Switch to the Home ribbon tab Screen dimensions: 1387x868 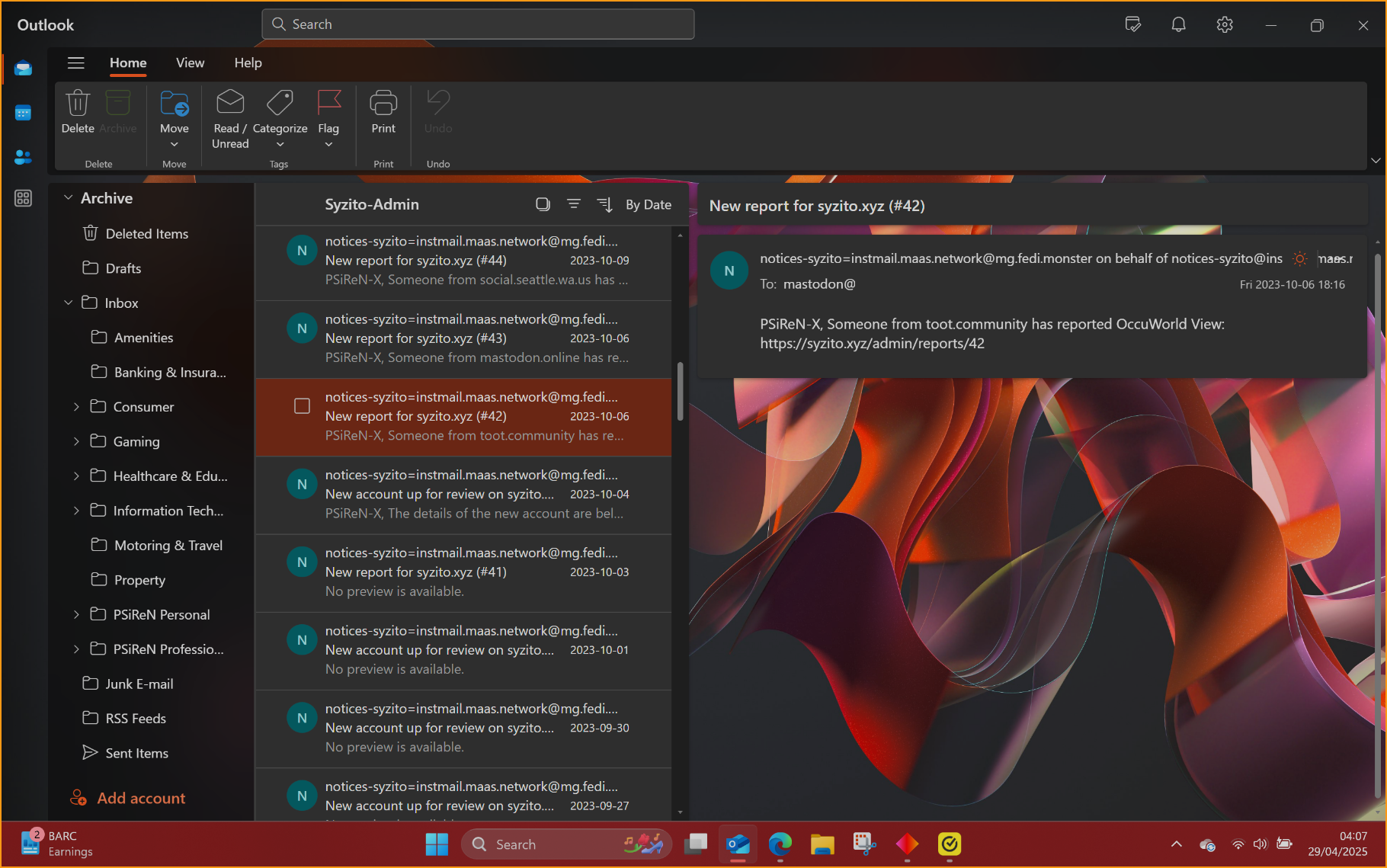[128, 63]
